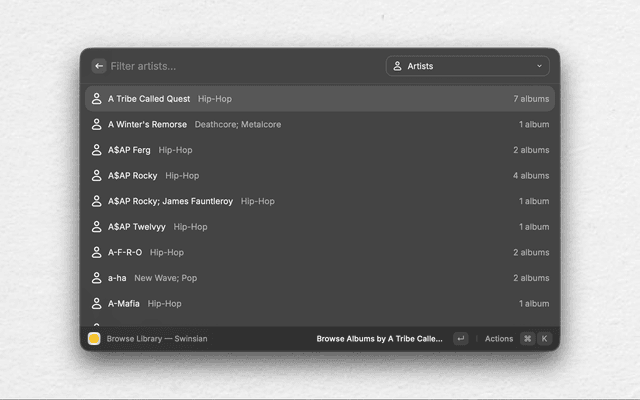Click the K shortcut key icon
The image size is (640, 400).
544,338
